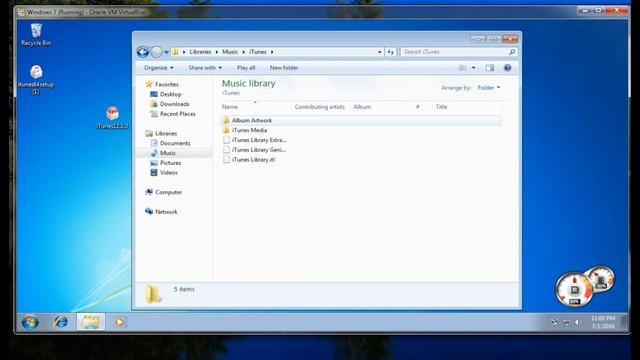Launch Internet Explorer from the taskbar
The image size is (640, 360).
tap(61, 322)
